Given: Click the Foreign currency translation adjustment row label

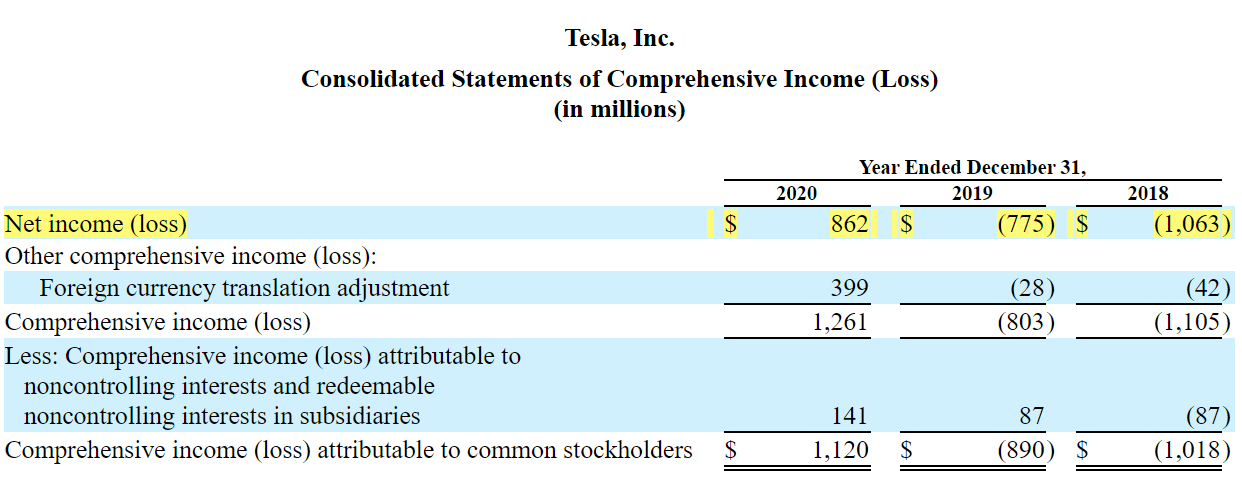Looking at the screenshot, I should tap(244, 289).
